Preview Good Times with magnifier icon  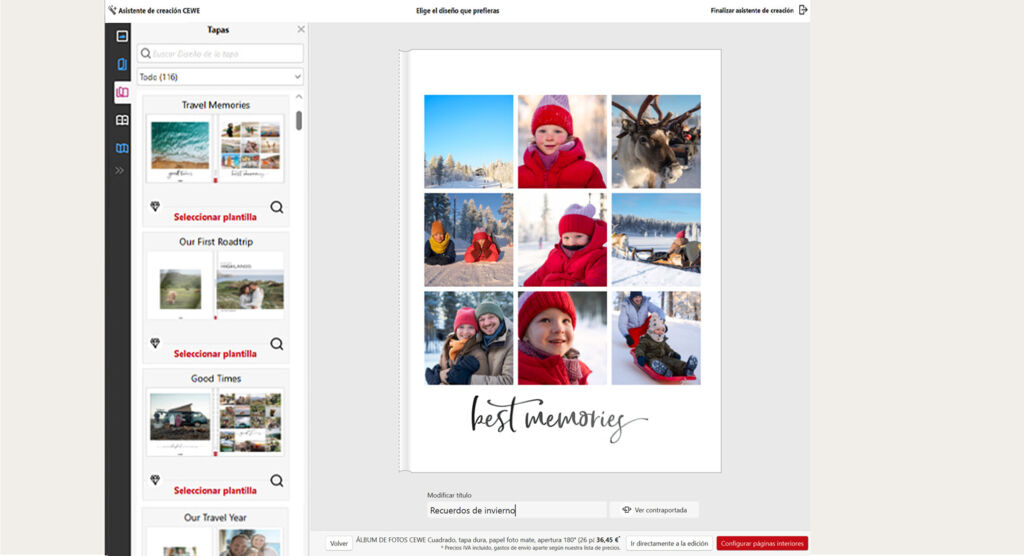(x=277, y=480)
